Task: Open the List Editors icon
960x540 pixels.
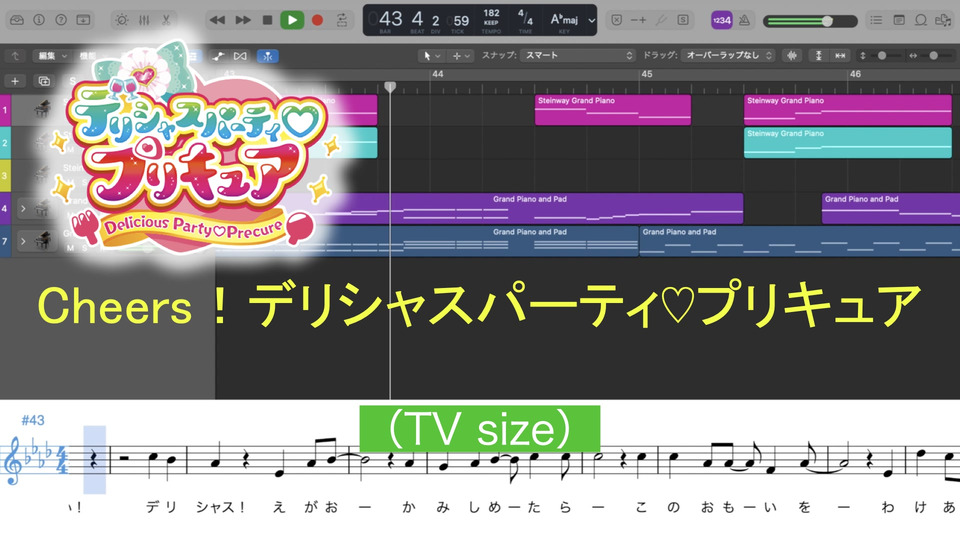Action: [876, 20]
